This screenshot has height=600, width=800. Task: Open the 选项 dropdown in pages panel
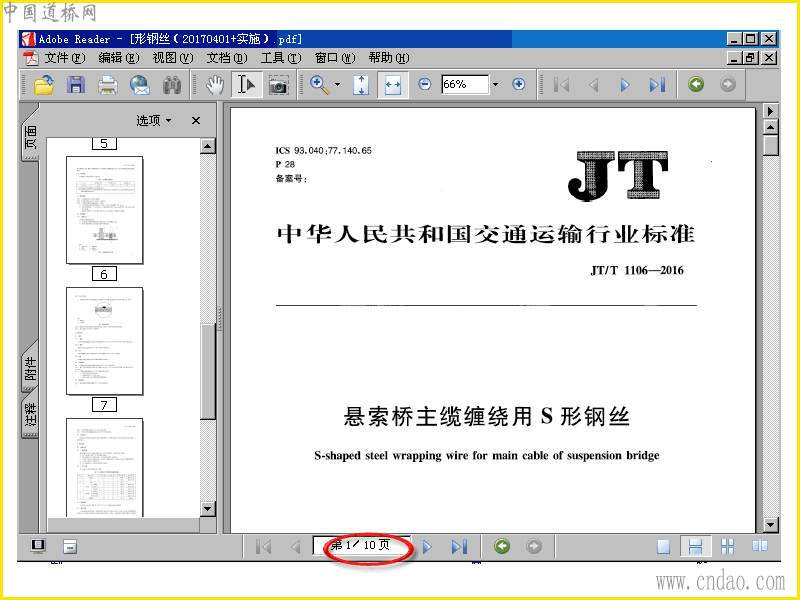click(x=154, y=120)
